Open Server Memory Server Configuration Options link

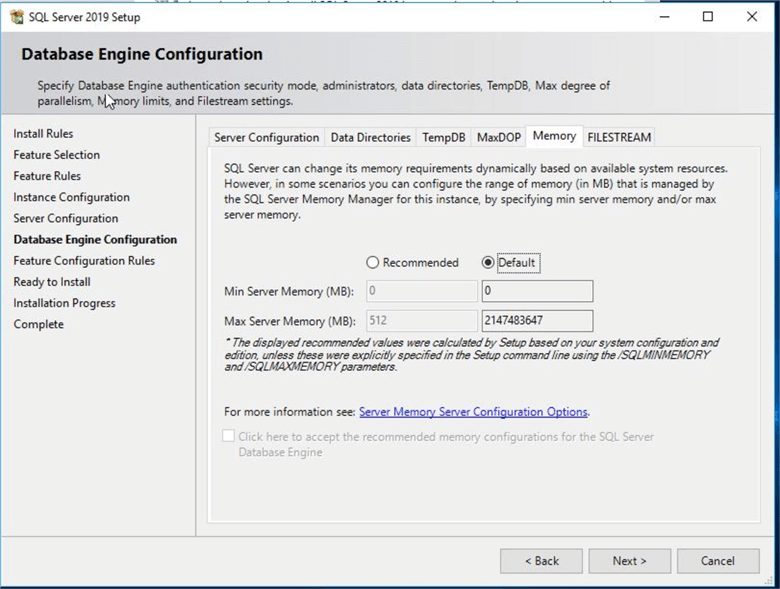coord(473,412)
